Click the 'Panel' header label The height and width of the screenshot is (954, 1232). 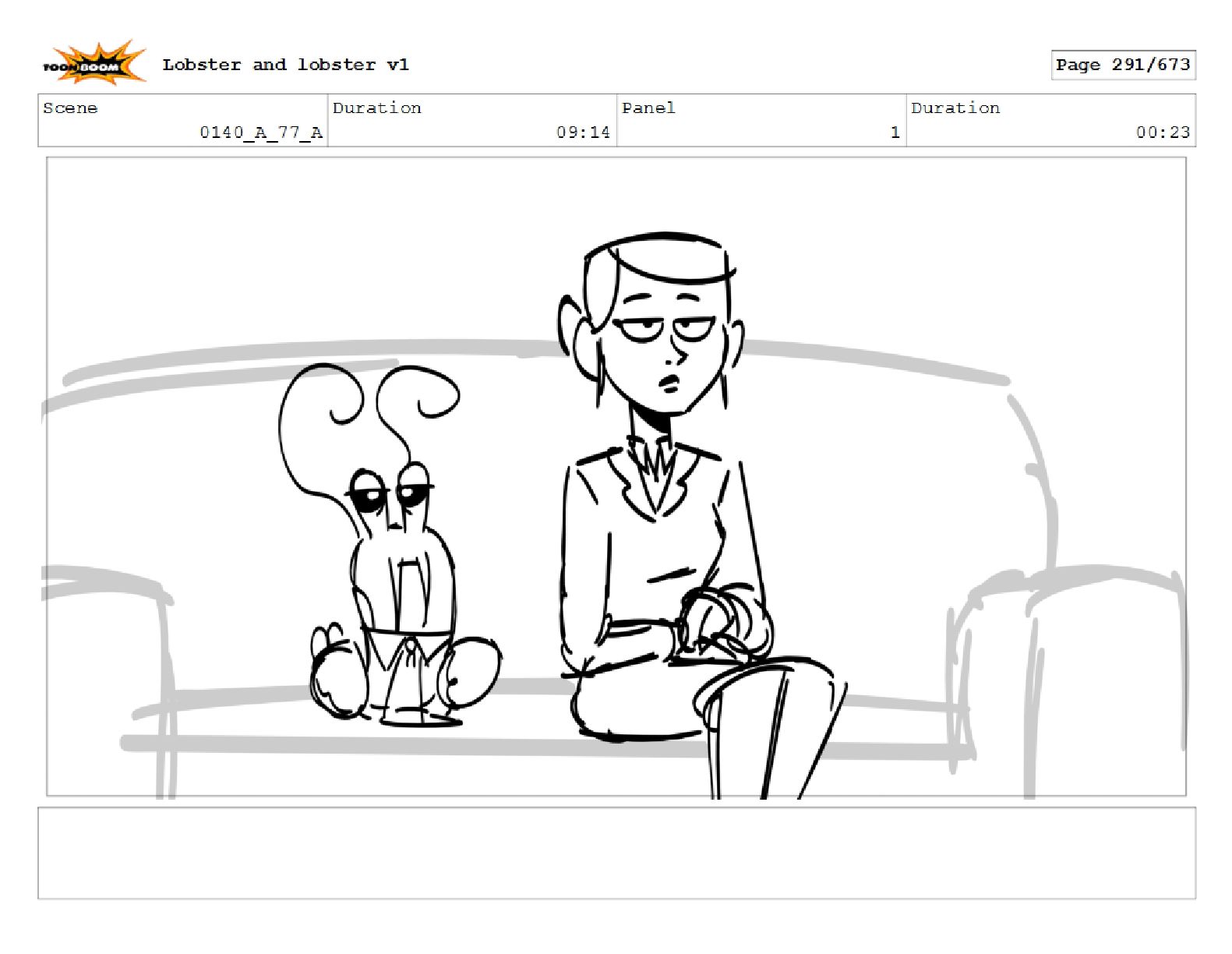pyautogui.click(x=648, y=108)
